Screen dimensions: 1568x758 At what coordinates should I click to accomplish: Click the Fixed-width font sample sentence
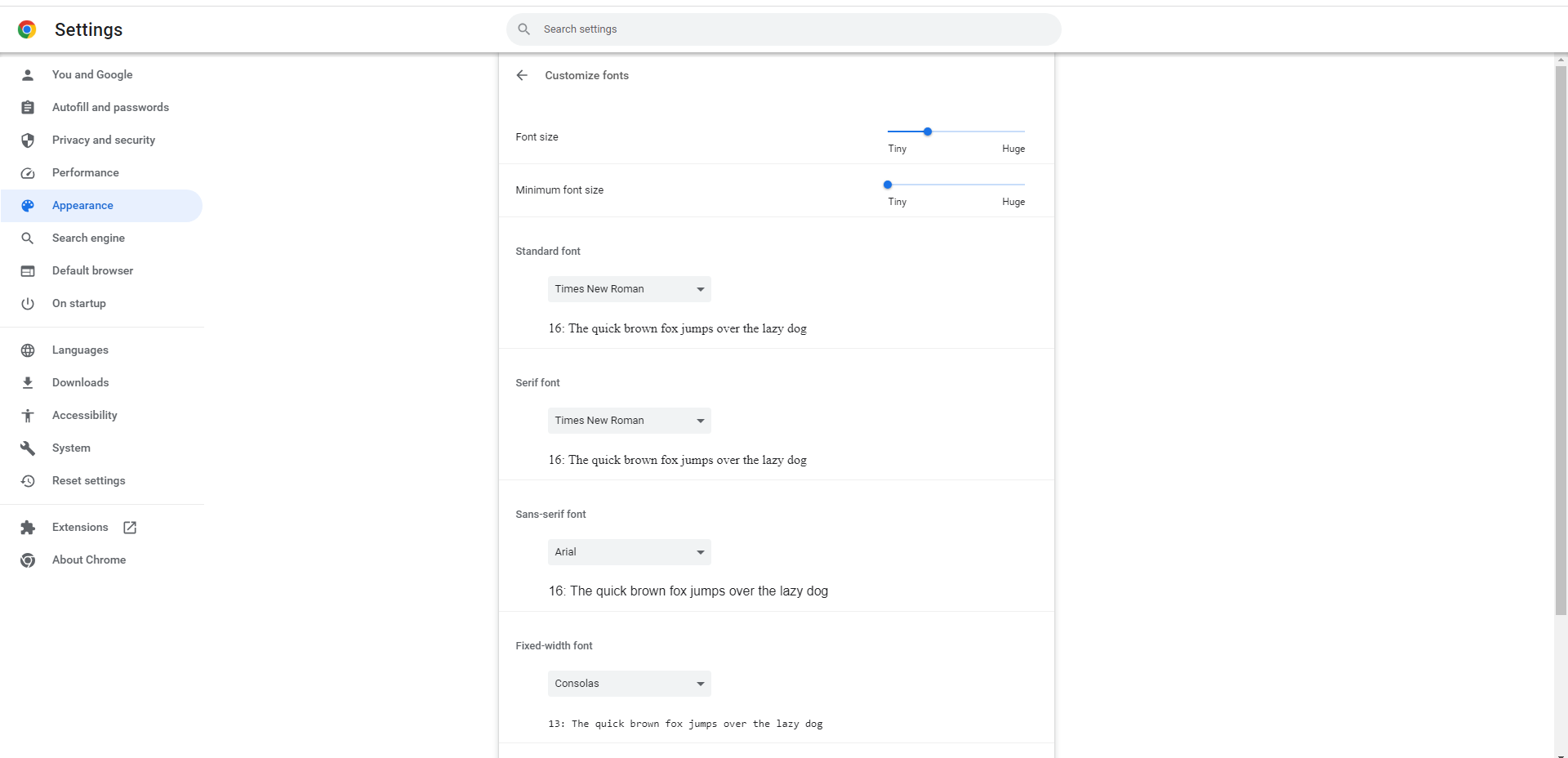pyautogui.click(x=686, y=724)
